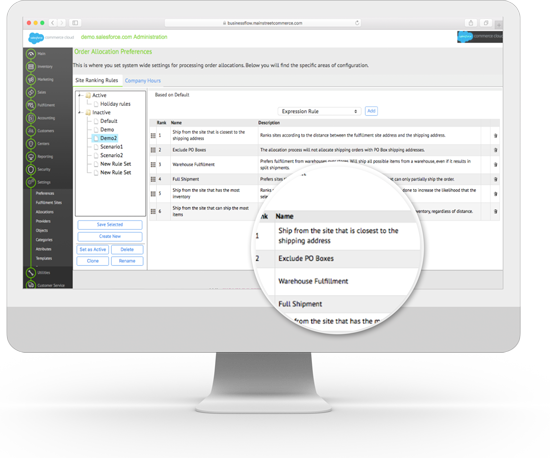This screenshot has height=458, width=550.
Task: Click the browser address bar
Action: coord(263,23)
